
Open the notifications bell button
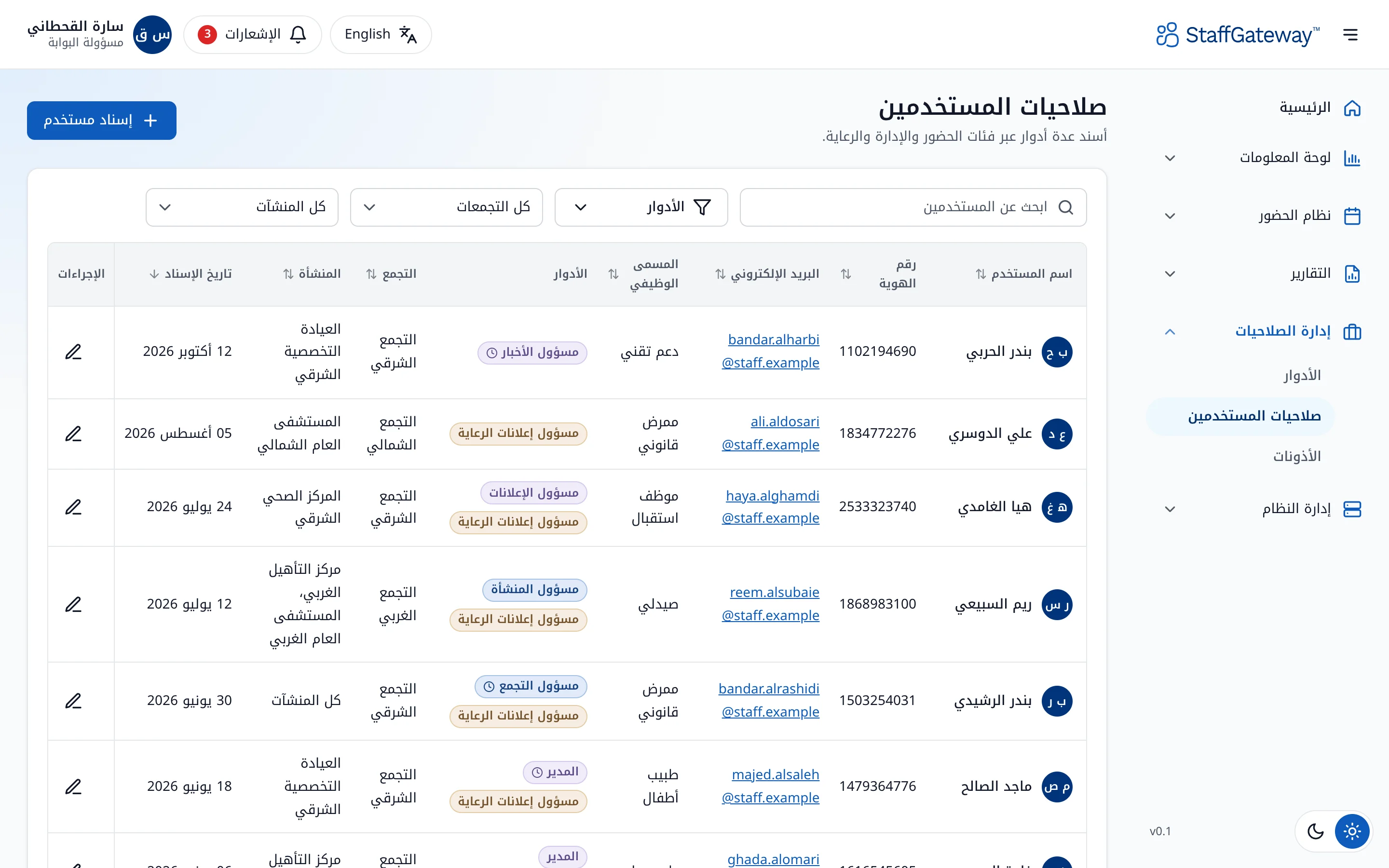pos(253,34)
